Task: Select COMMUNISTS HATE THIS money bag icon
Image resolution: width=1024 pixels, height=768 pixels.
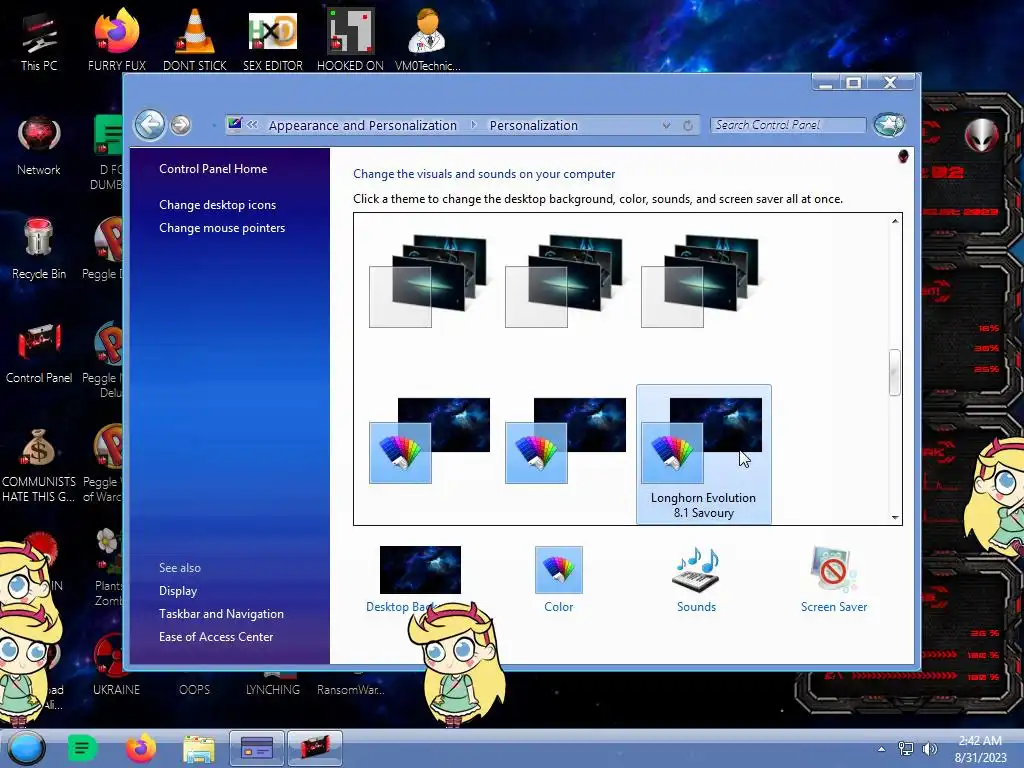Action: pos(39,465)
